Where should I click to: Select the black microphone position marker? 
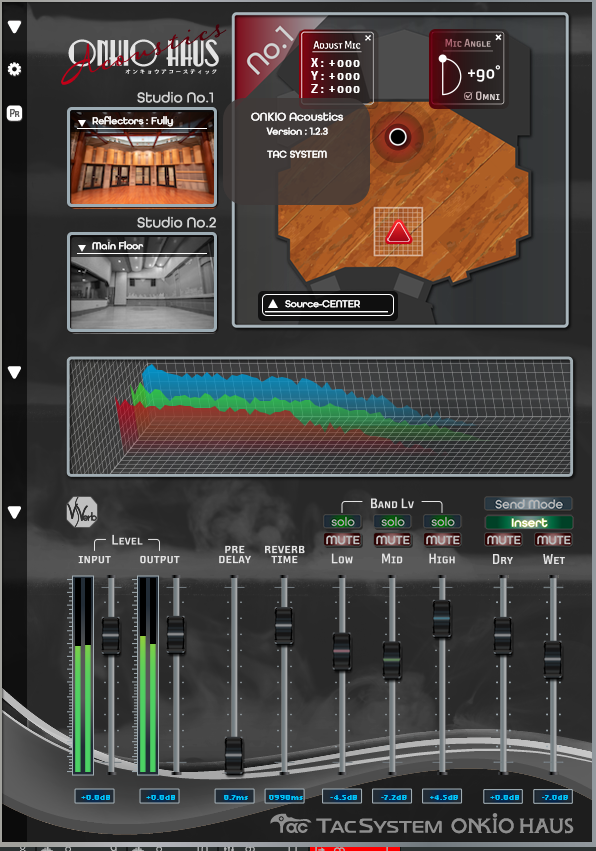coord(398,137)
